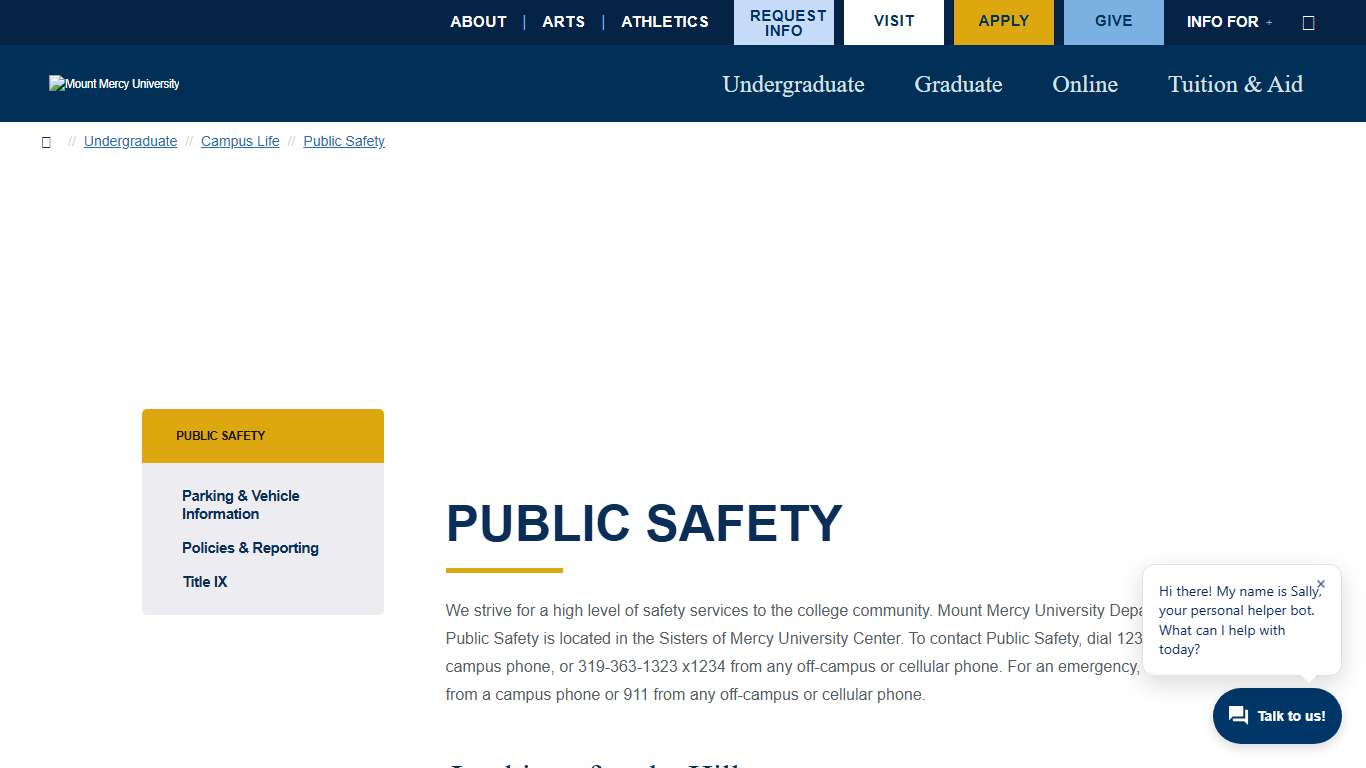
Task: Open Parking & Vehicle Information page
Action: (240, 504)
